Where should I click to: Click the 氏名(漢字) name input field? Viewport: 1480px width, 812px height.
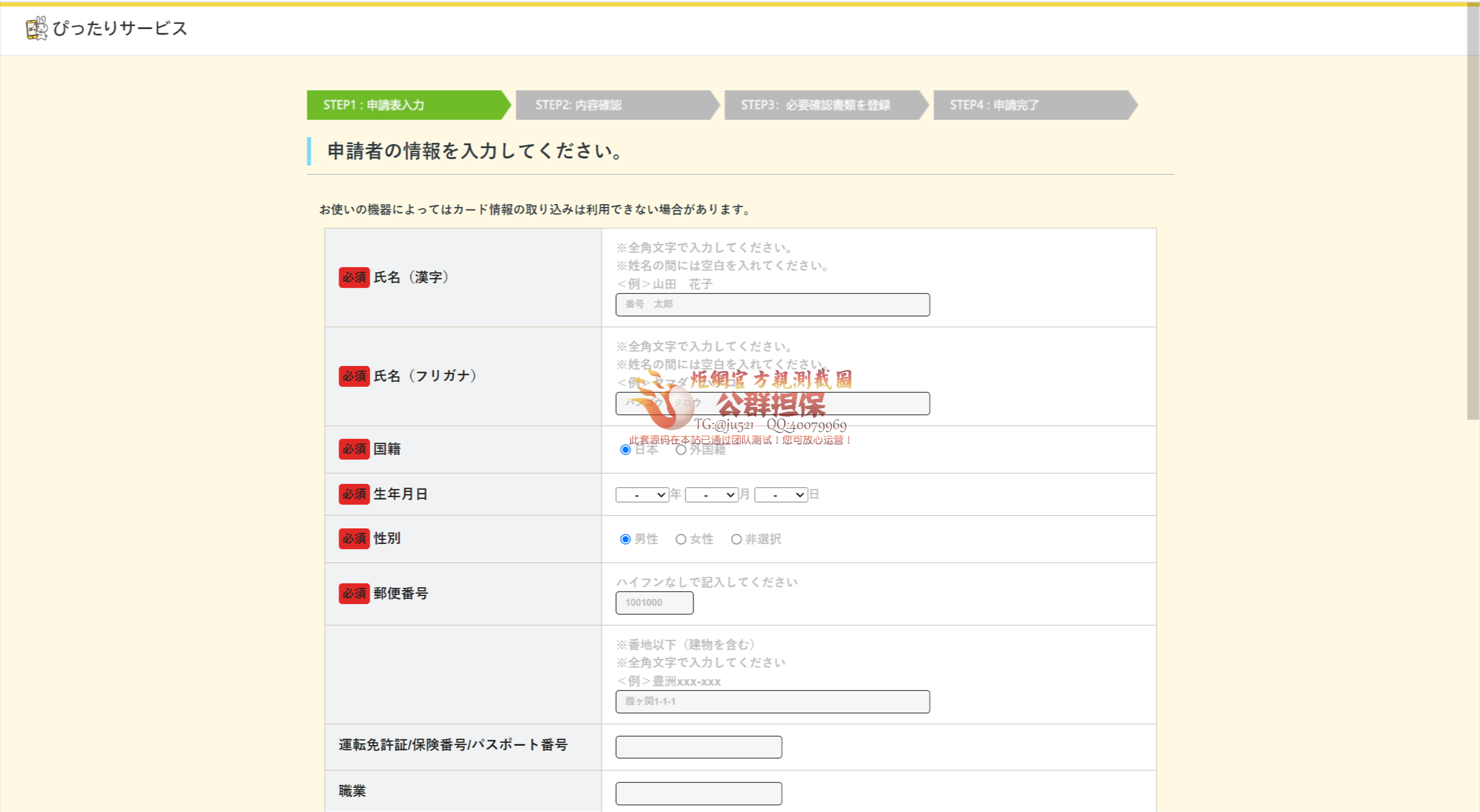coord(772,305)
